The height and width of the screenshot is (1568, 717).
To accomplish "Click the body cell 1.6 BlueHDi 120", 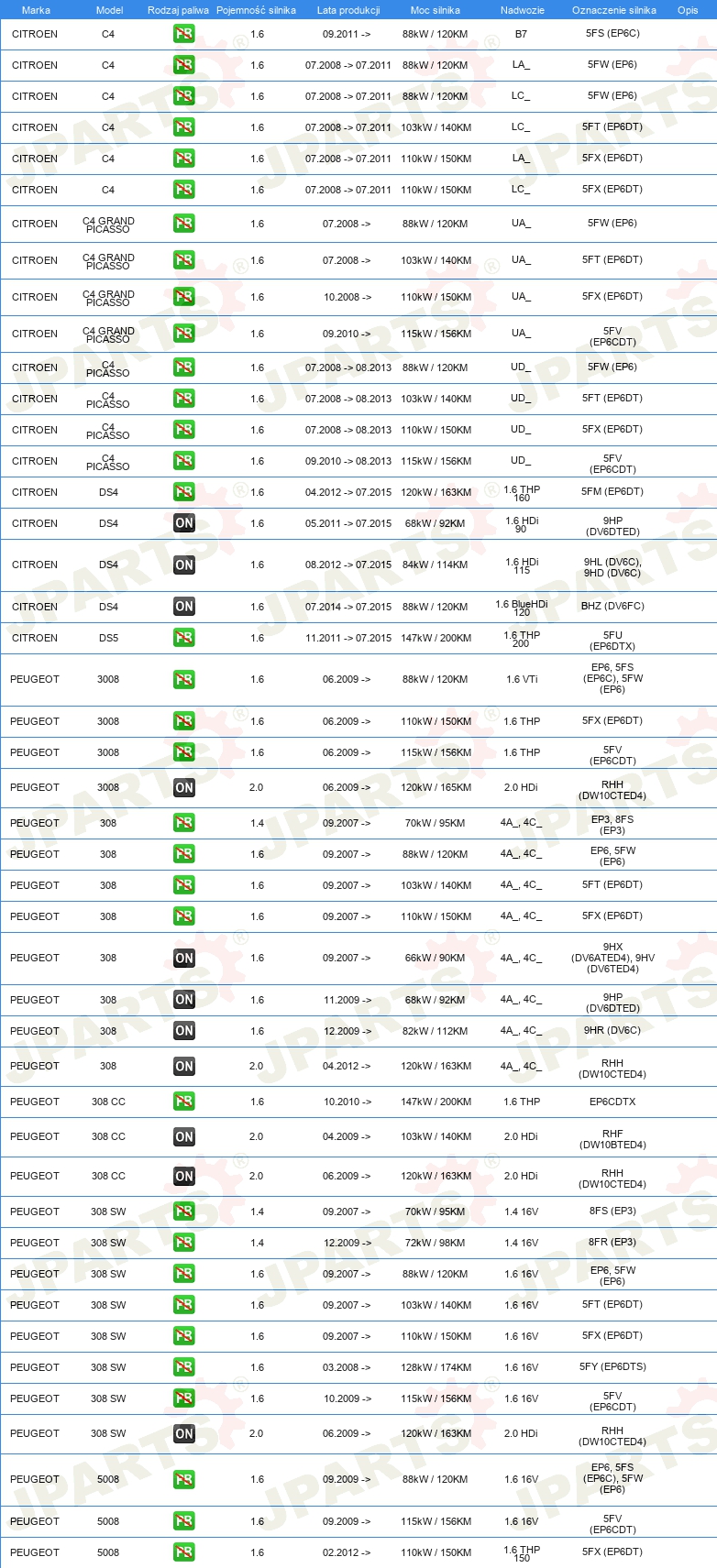I will point(522,608).
